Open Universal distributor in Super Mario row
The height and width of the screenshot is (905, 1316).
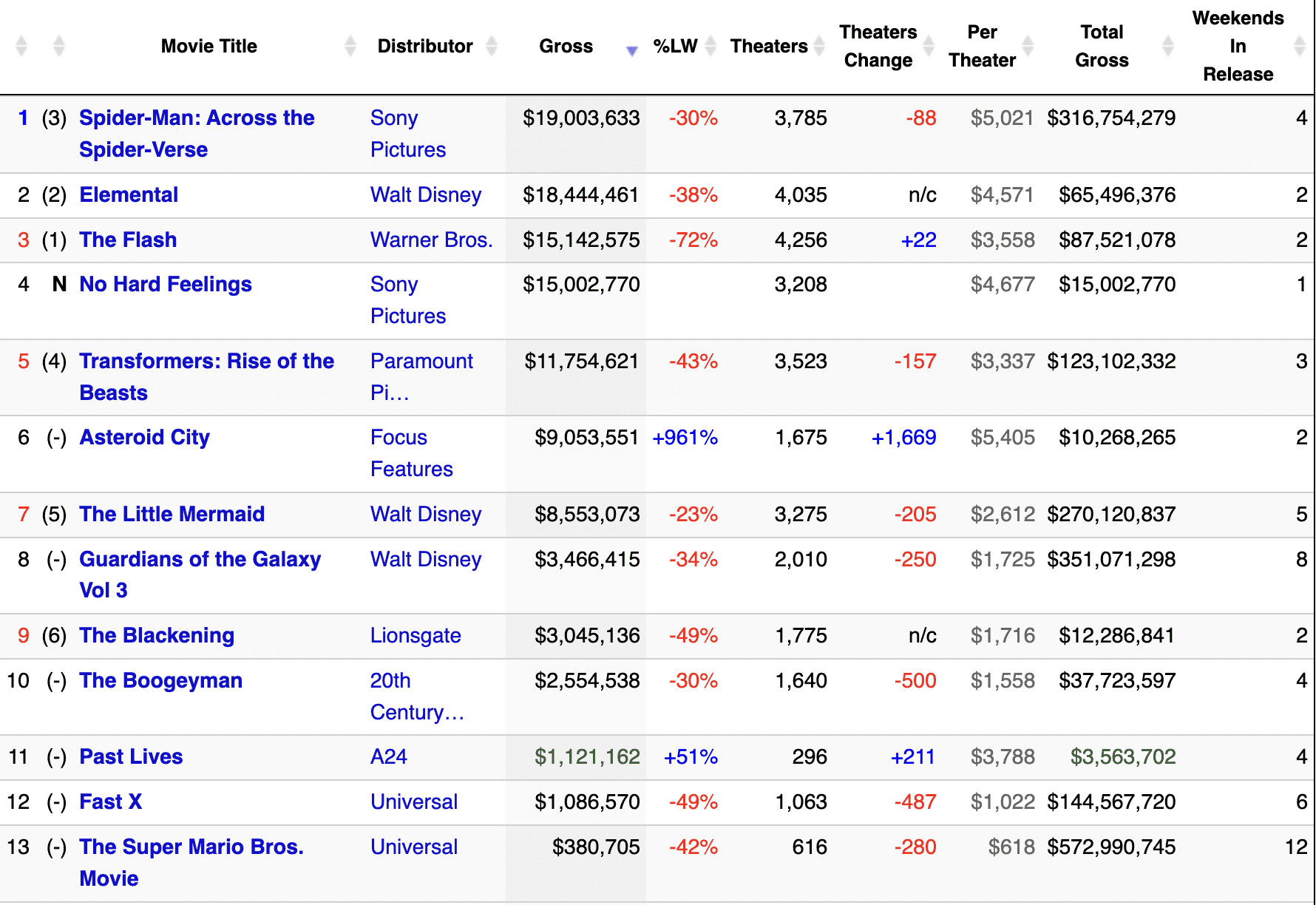[414, 847]
